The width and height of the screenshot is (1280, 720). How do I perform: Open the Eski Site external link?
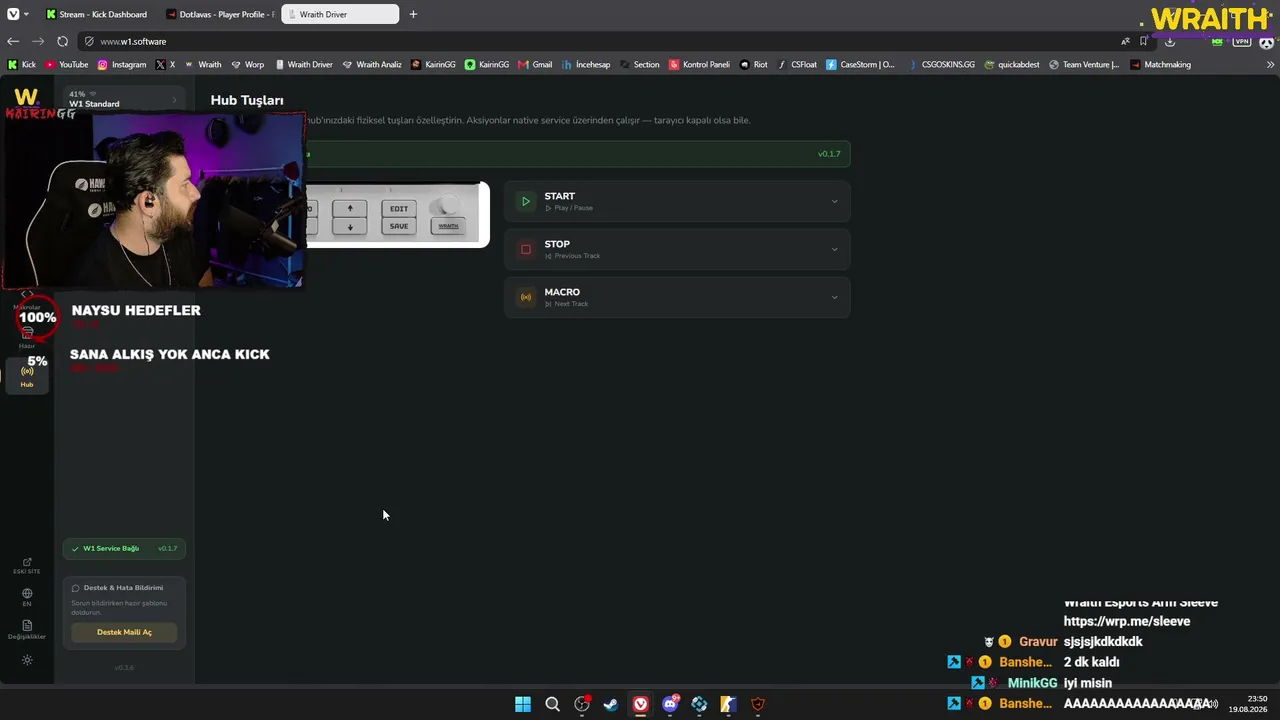(27, 566)
